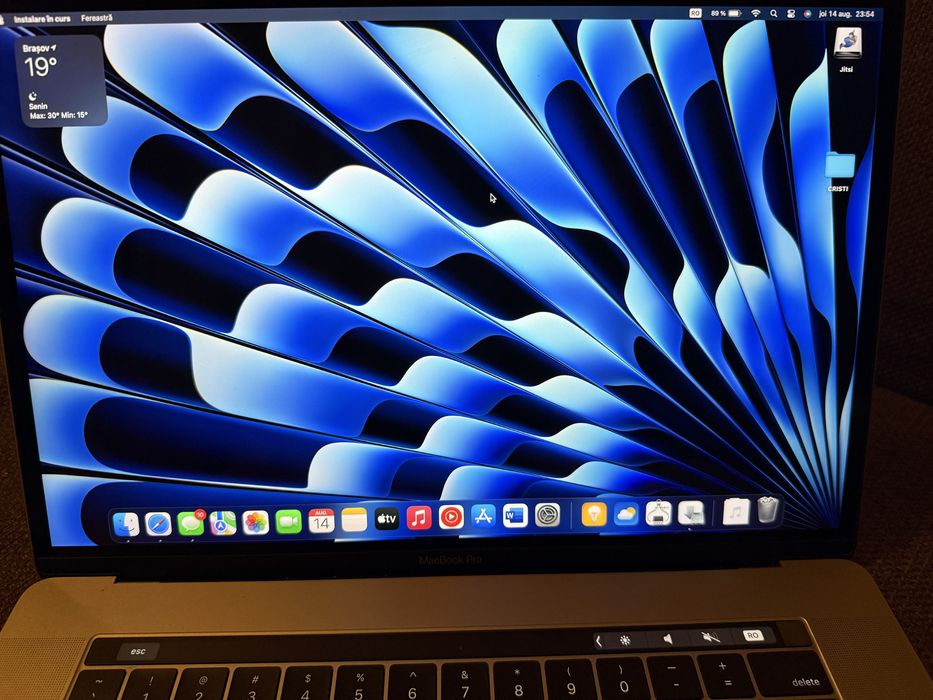Open Finder from the Dock
This screenshot has width=933, height=700.
click(126, 524)
